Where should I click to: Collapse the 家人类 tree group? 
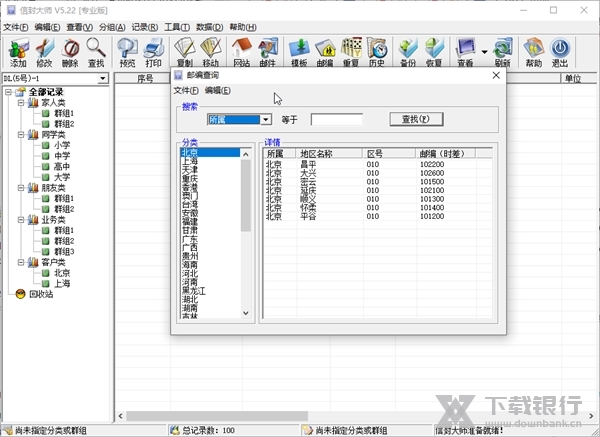[21, 103]
